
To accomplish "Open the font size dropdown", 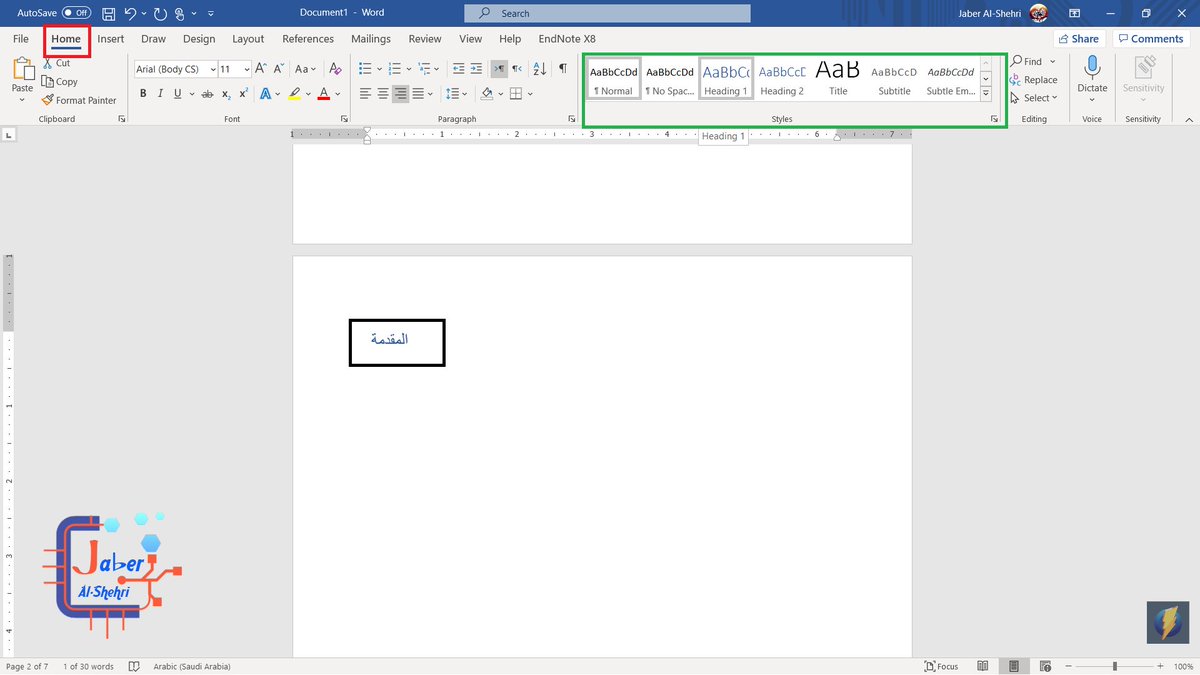I will (246, 69).
